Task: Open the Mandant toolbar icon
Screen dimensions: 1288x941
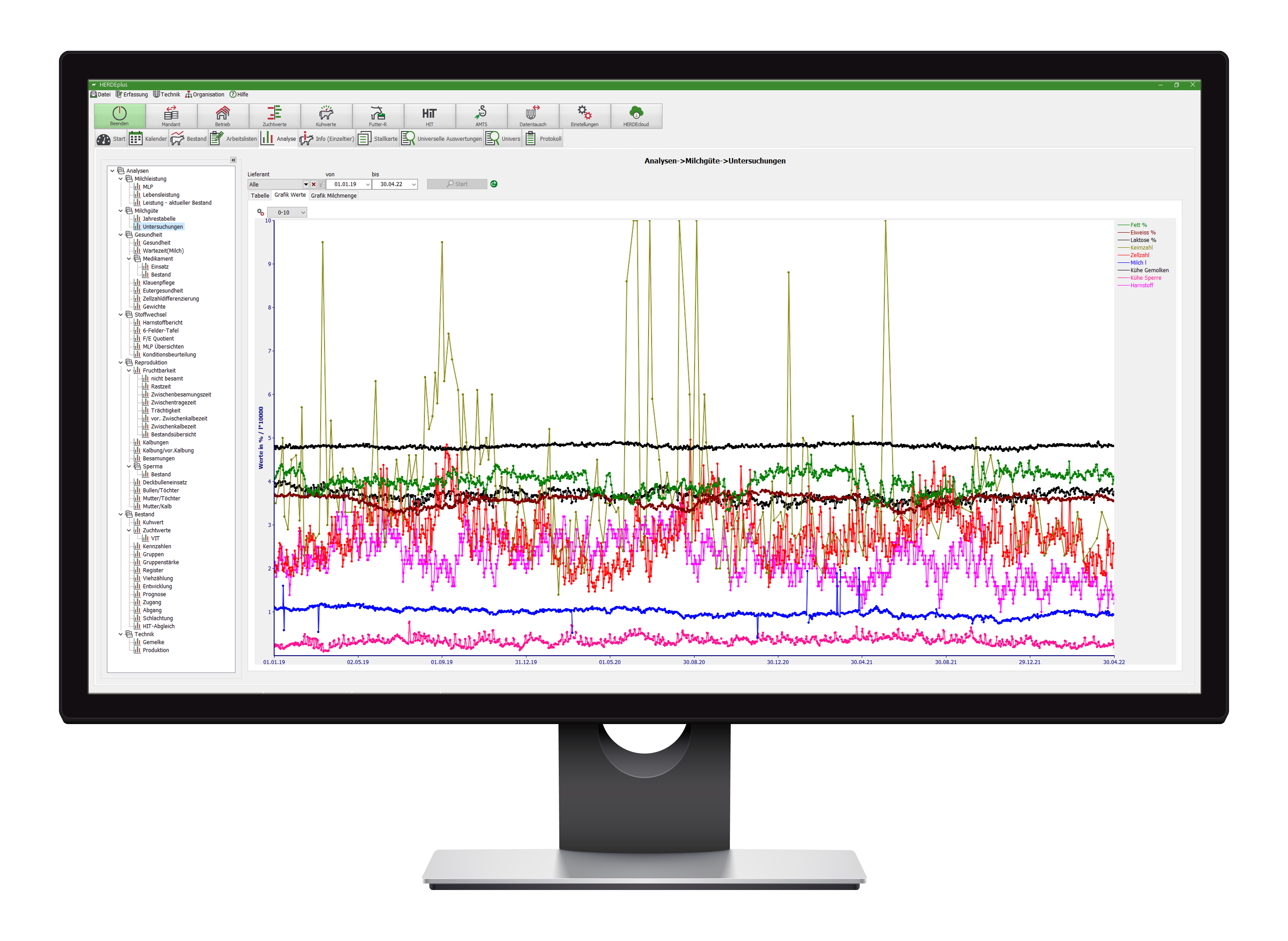Action: (x=171, y=116)
